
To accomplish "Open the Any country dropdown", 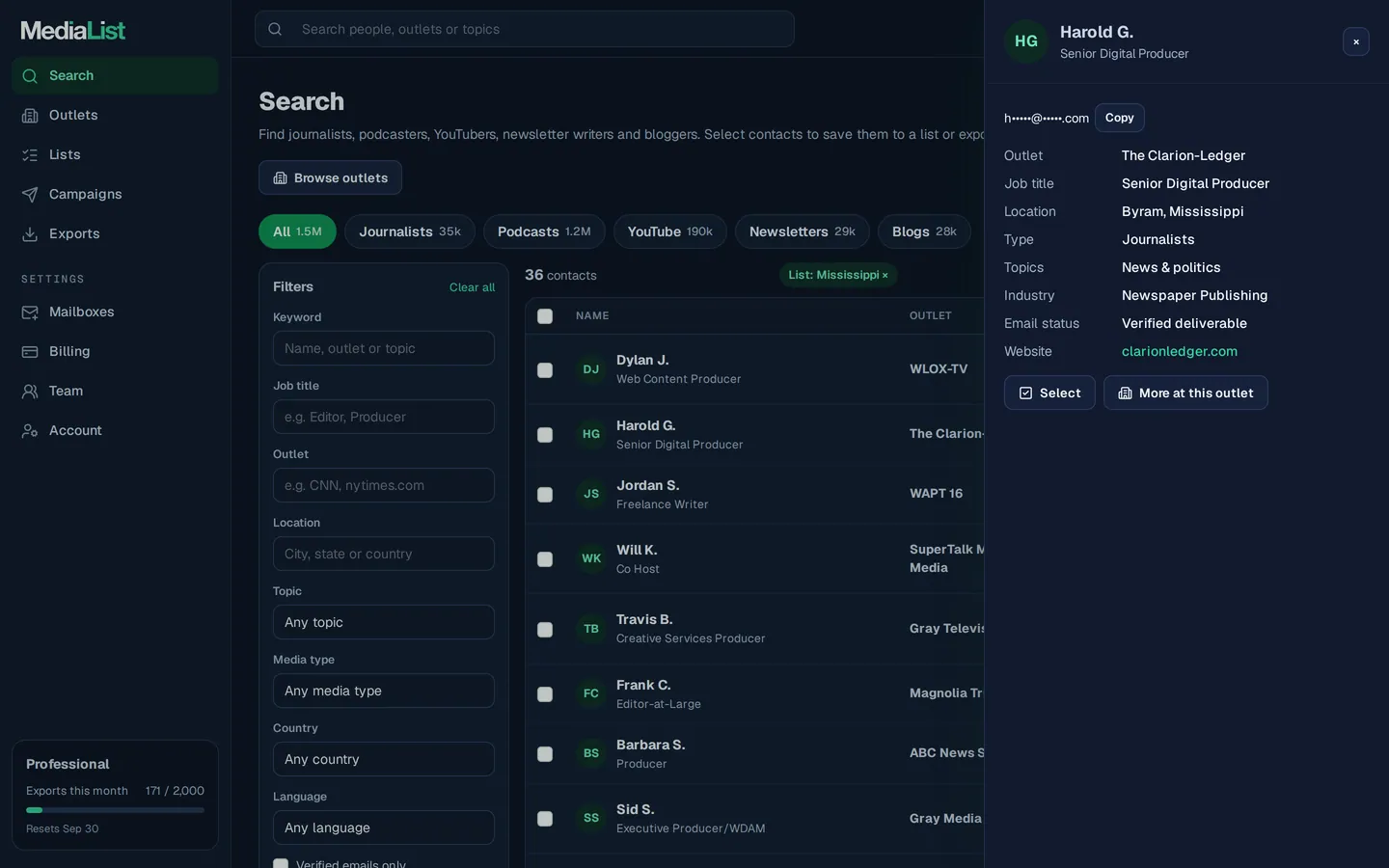I will (x=384, y=759).
